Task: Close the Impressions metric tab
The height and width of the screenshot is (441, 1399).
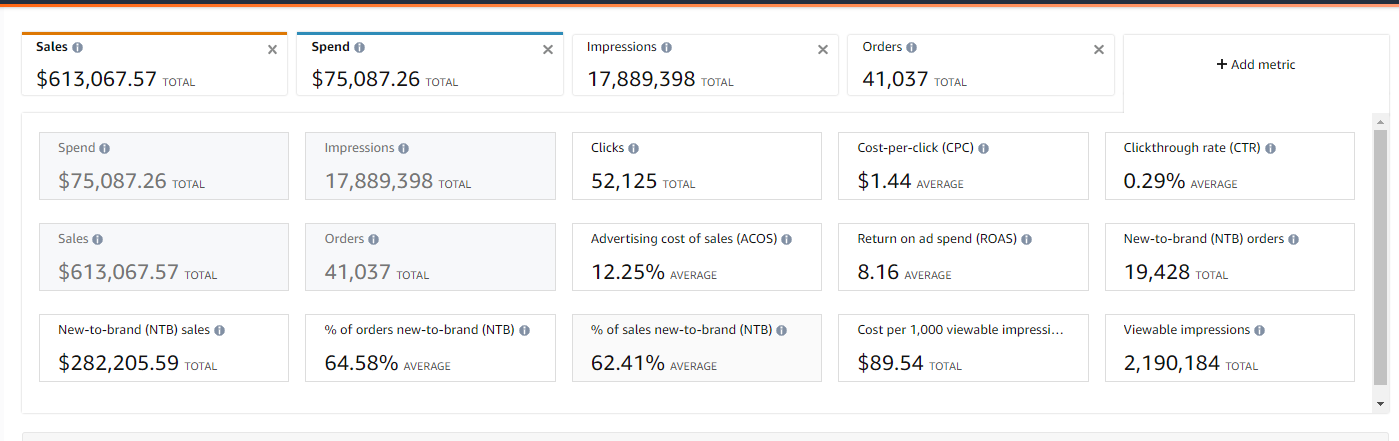Action: (823, 50)
